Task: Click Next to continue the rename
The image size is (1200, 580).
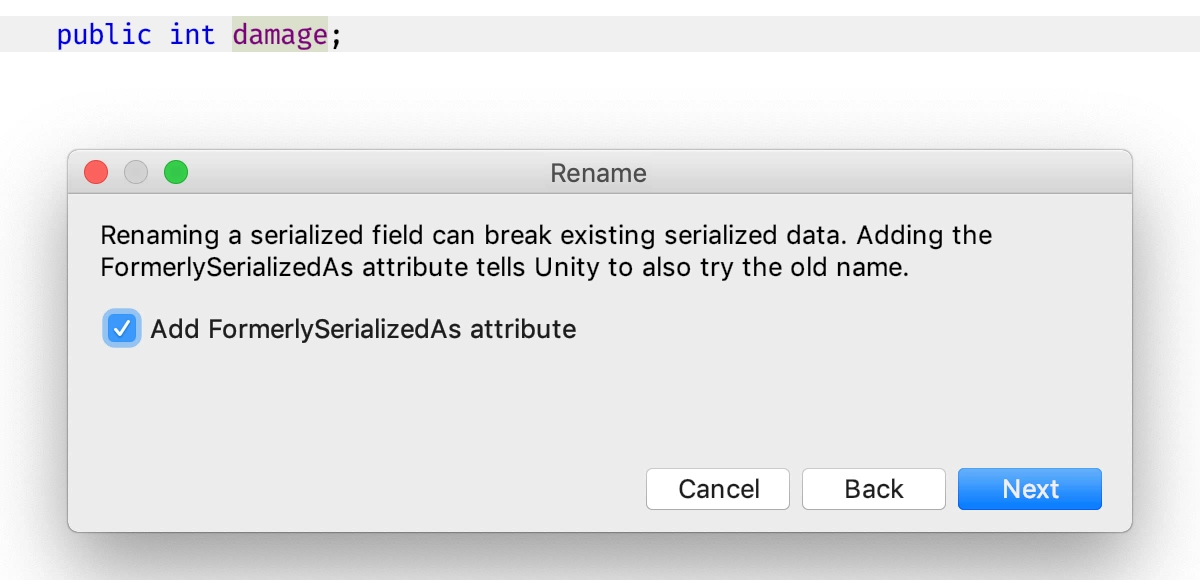Action: point(1030,489)
